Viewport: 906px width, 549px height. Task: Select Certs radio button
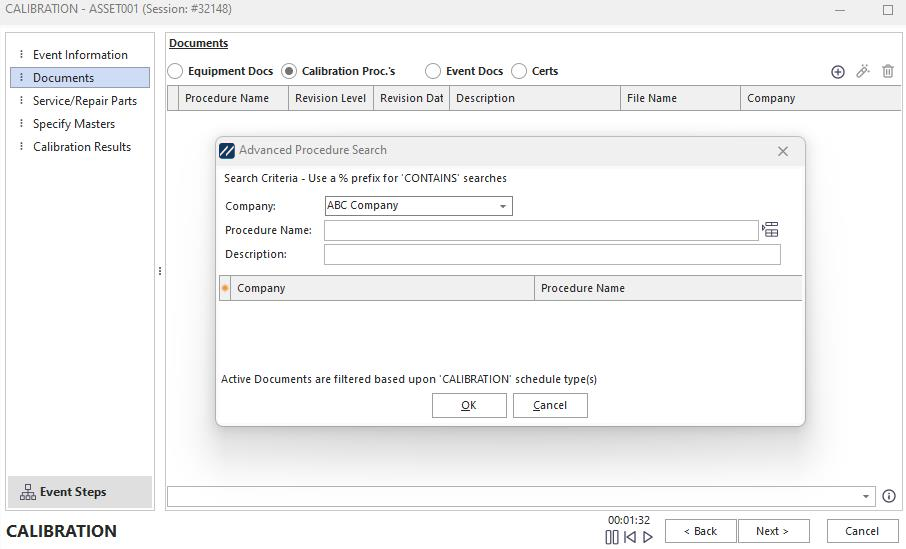pyautogui.click(x=519, y=71)
